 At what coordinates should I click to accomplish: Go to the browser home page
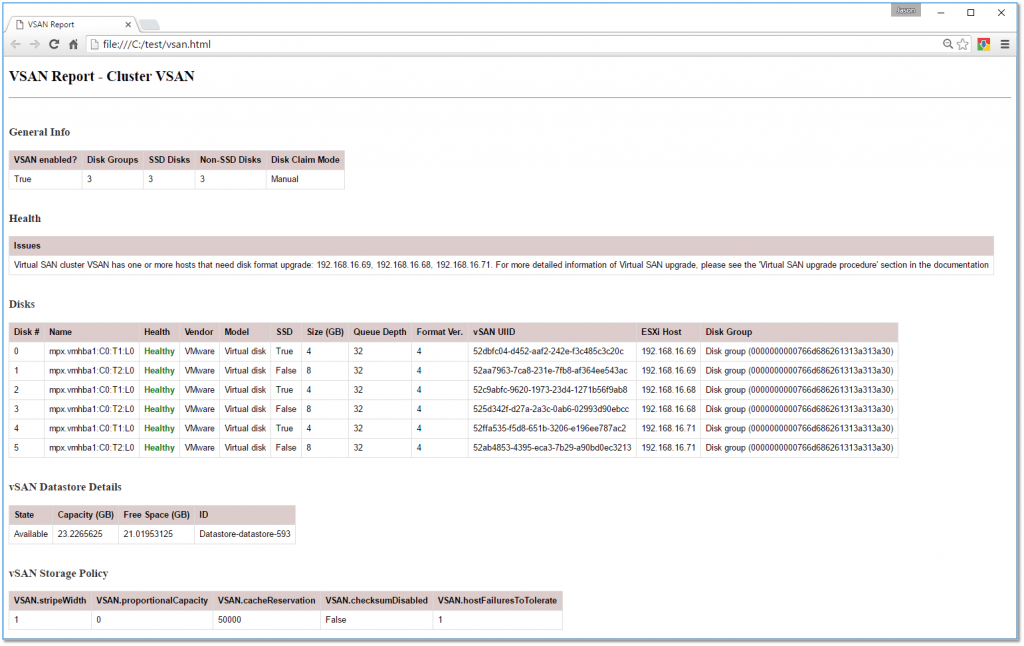[73, 44]
